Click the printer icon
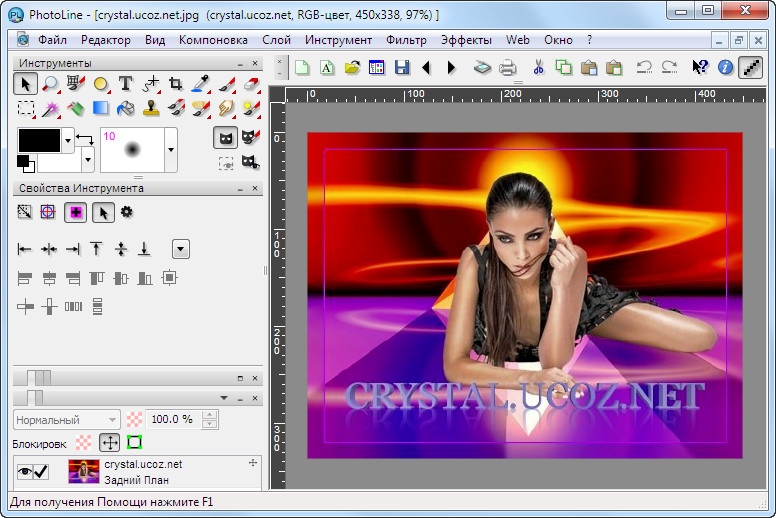The image size is (776, 518). [x=507, y=67]
